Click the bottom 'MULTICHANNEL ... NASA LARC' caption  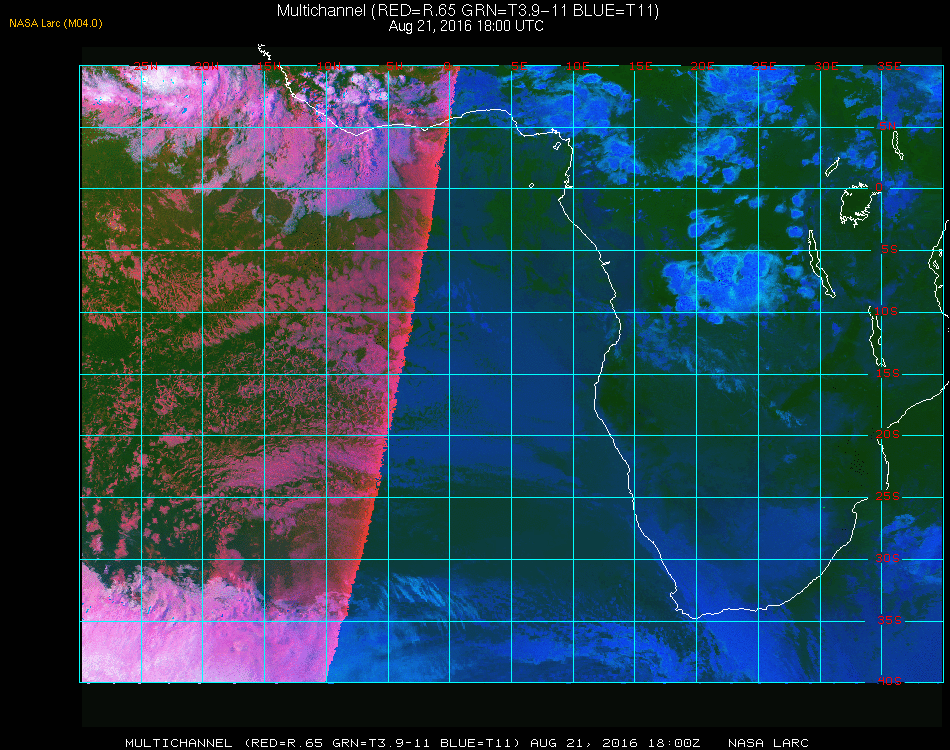coord(467,743)
